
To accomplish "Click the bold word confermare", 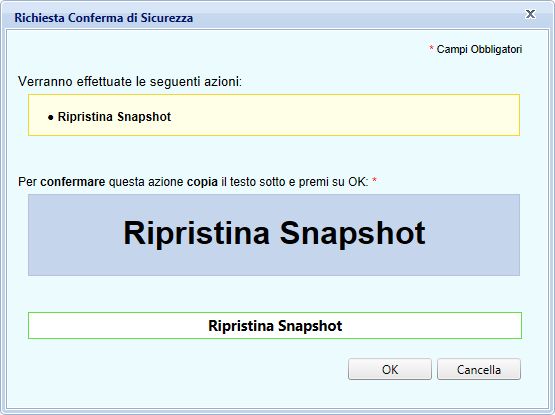I will (x=73, y=182).
